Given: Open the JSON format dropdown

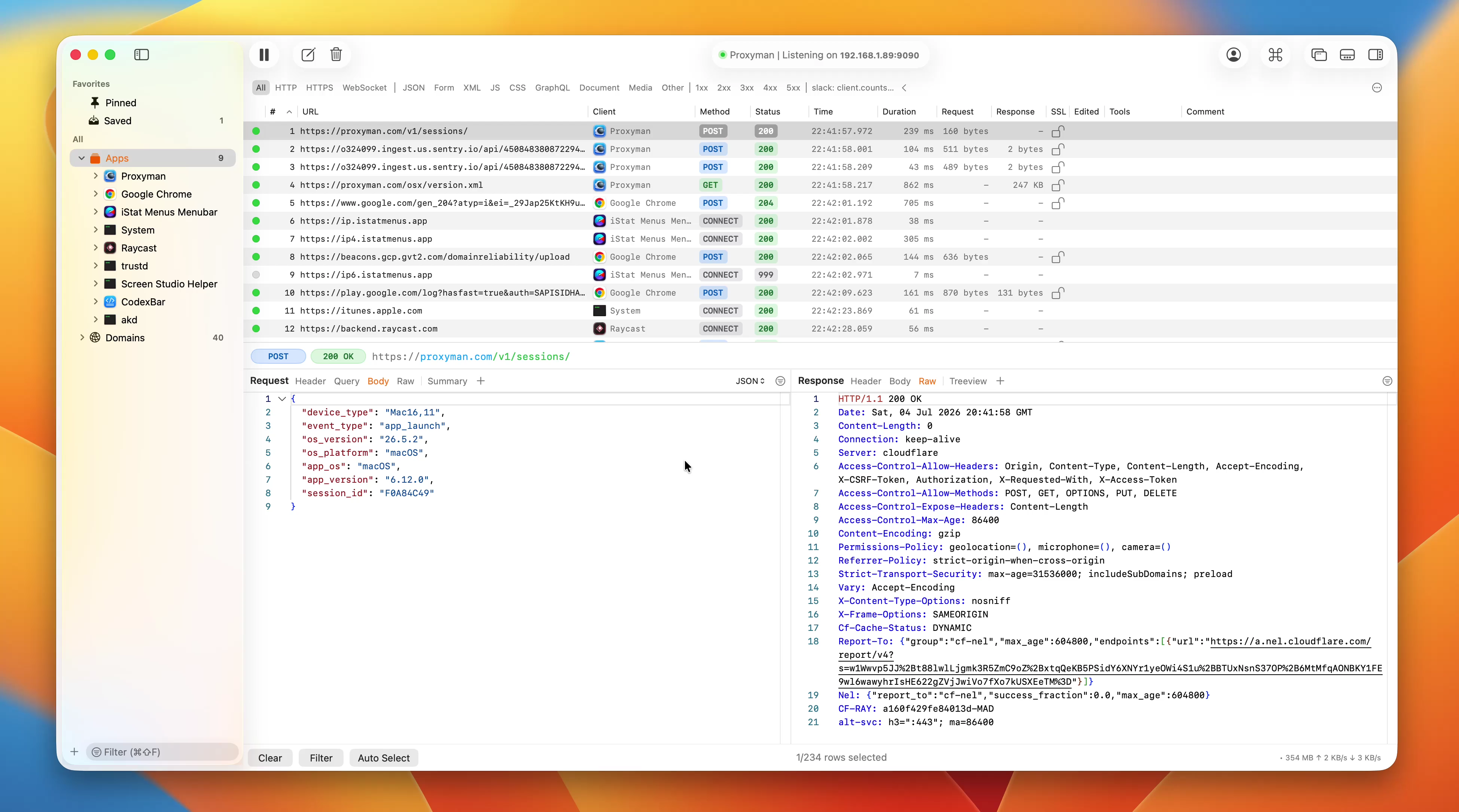Looking at the screenshot, I should tap(750, 381).
